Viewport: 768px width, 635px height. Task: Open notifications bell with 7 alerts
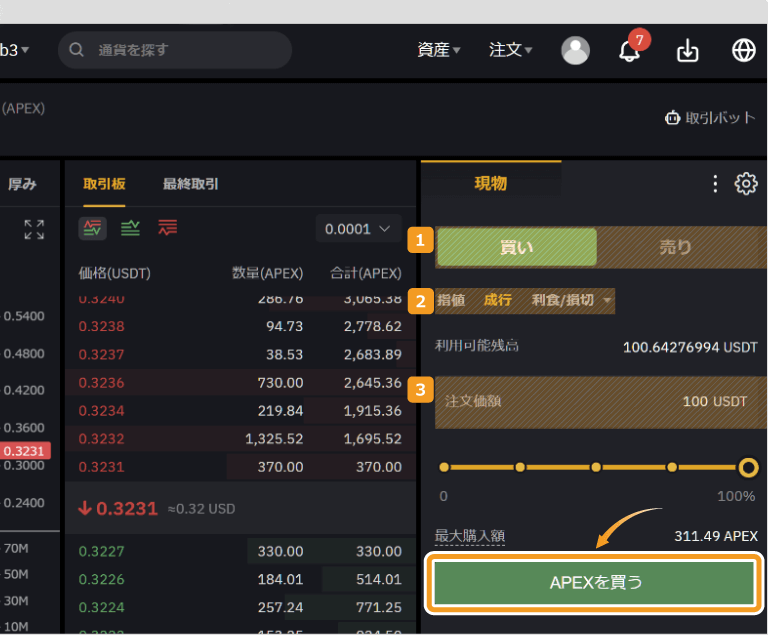pyautogui.click(x=629, y=50)
